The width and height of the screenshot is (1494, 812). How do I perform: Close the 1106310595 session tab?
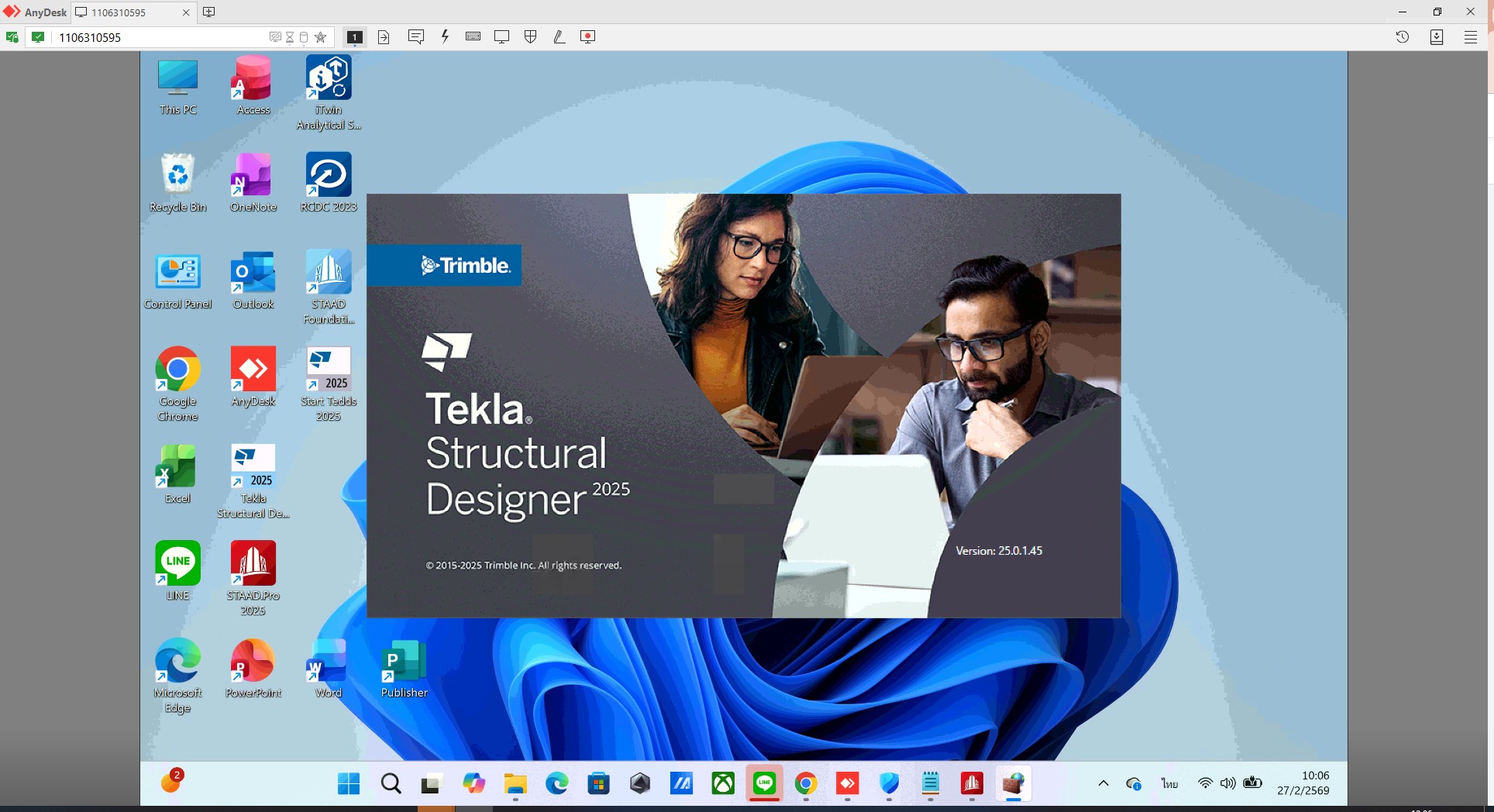coord(186,12)
